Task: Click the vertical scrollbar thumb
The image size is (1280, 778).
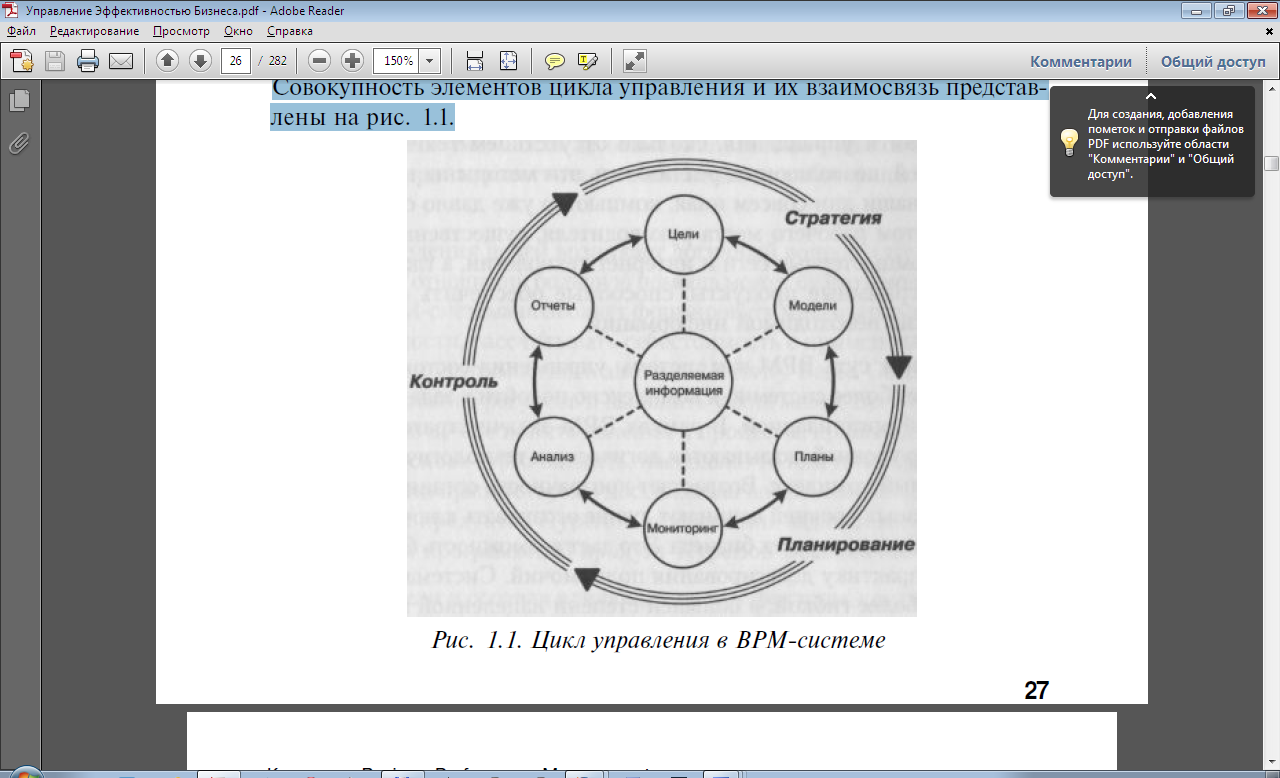Action: click(1271, 164)
